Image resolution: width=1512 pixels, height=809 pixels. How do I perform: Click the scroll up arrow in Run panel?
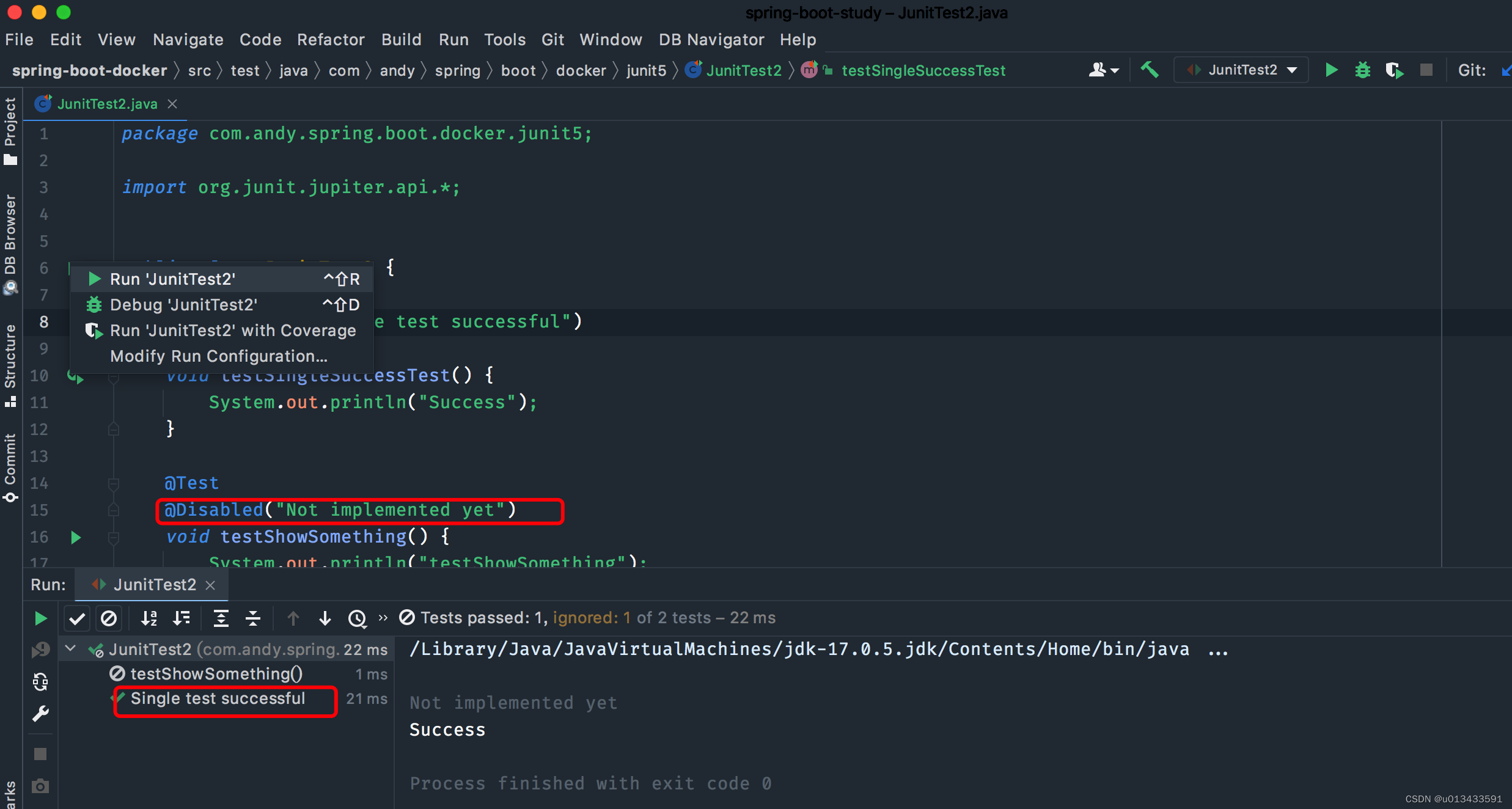tap(293, 618)
